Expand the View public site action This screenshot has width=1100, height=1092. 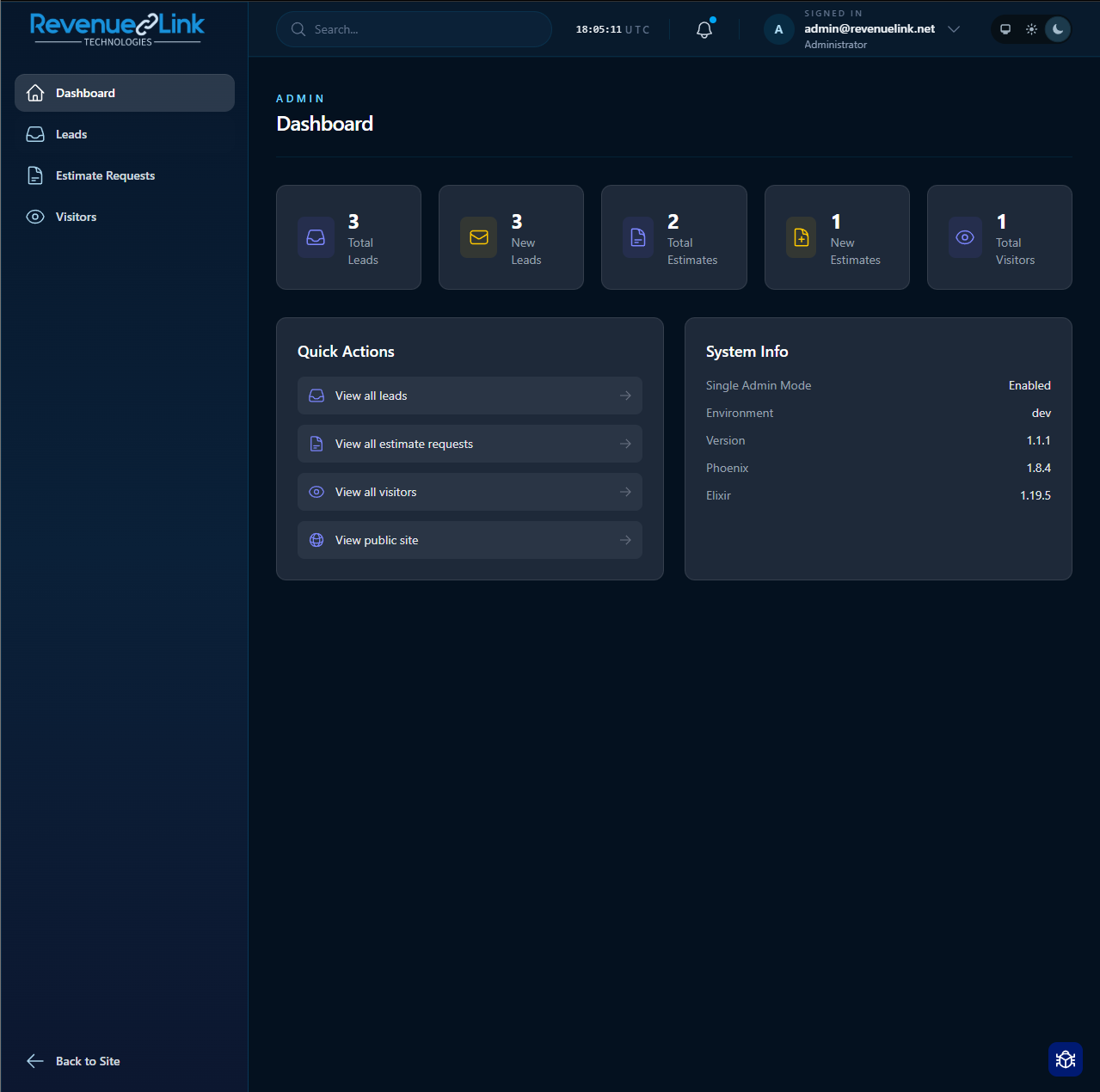470,540
